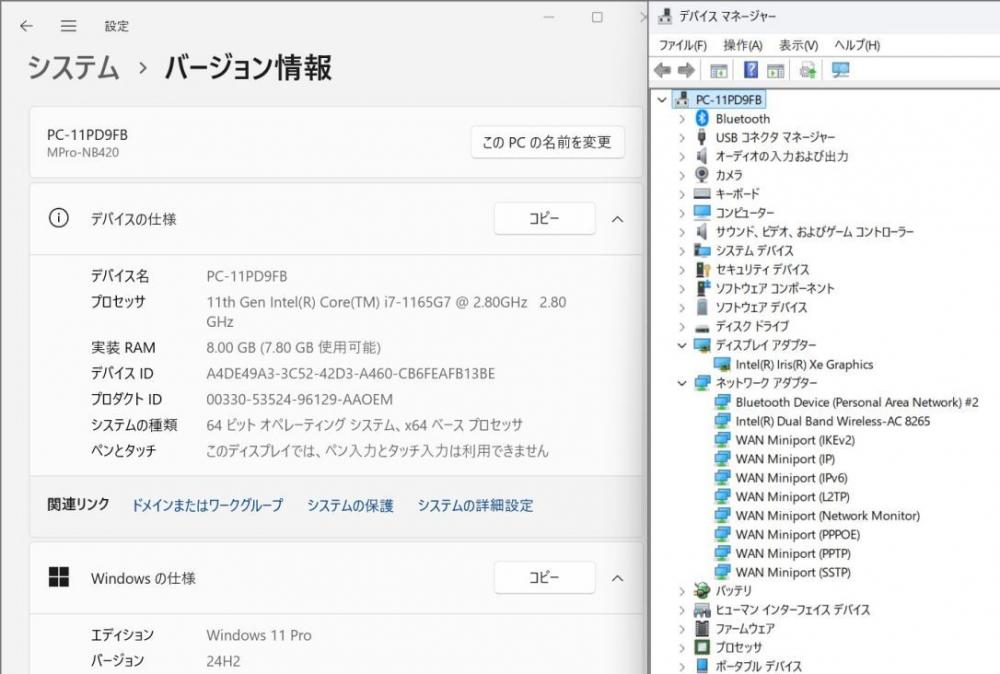The width and height of the screenshot is (1000, 674).
Task: Select the システム デバイス folder icon
Action: 702,250
